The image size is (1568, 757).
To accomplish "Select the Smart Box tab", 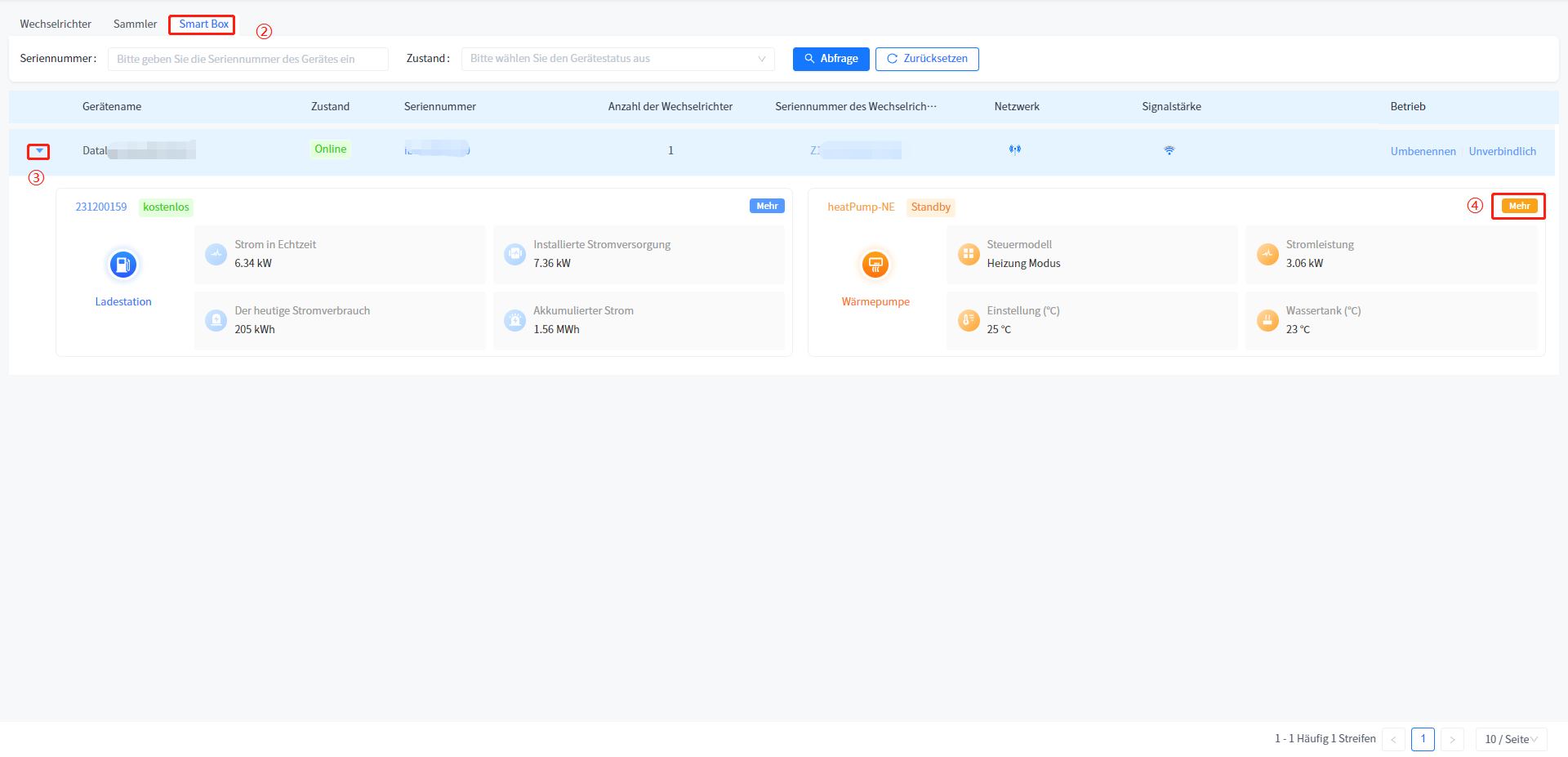I will coord(203,24).
